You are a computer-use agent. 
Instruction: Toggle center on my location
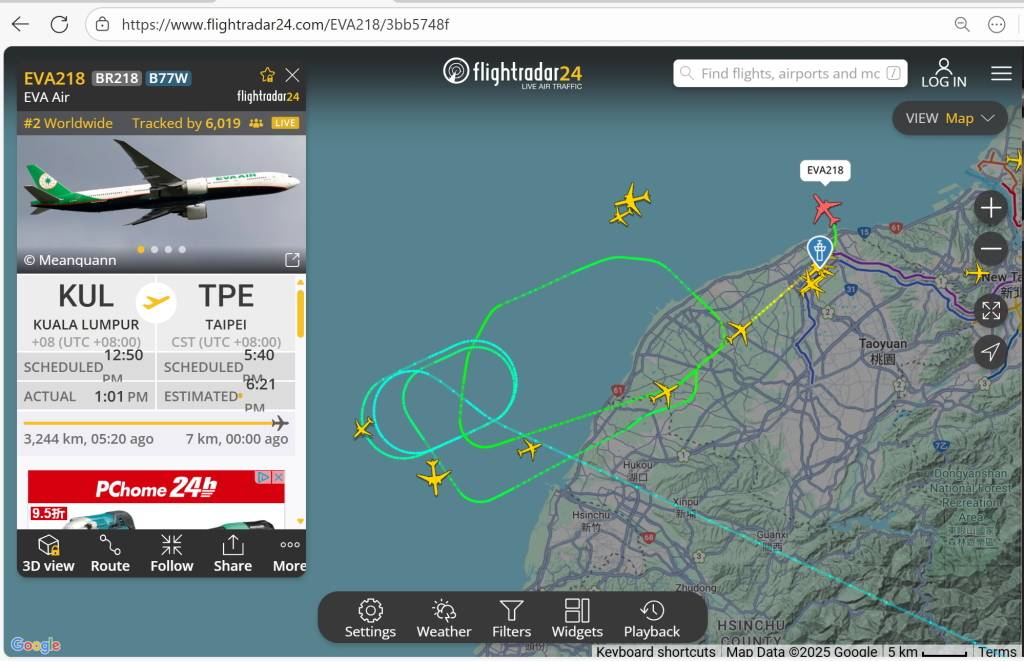coord(991,351)
